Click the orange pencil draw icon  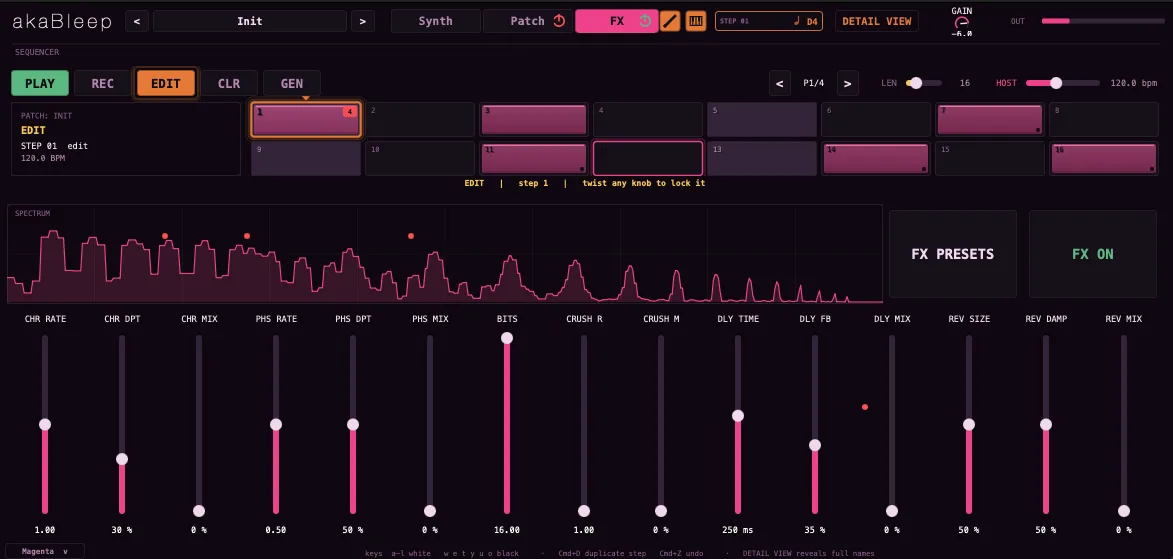point(670,21)
